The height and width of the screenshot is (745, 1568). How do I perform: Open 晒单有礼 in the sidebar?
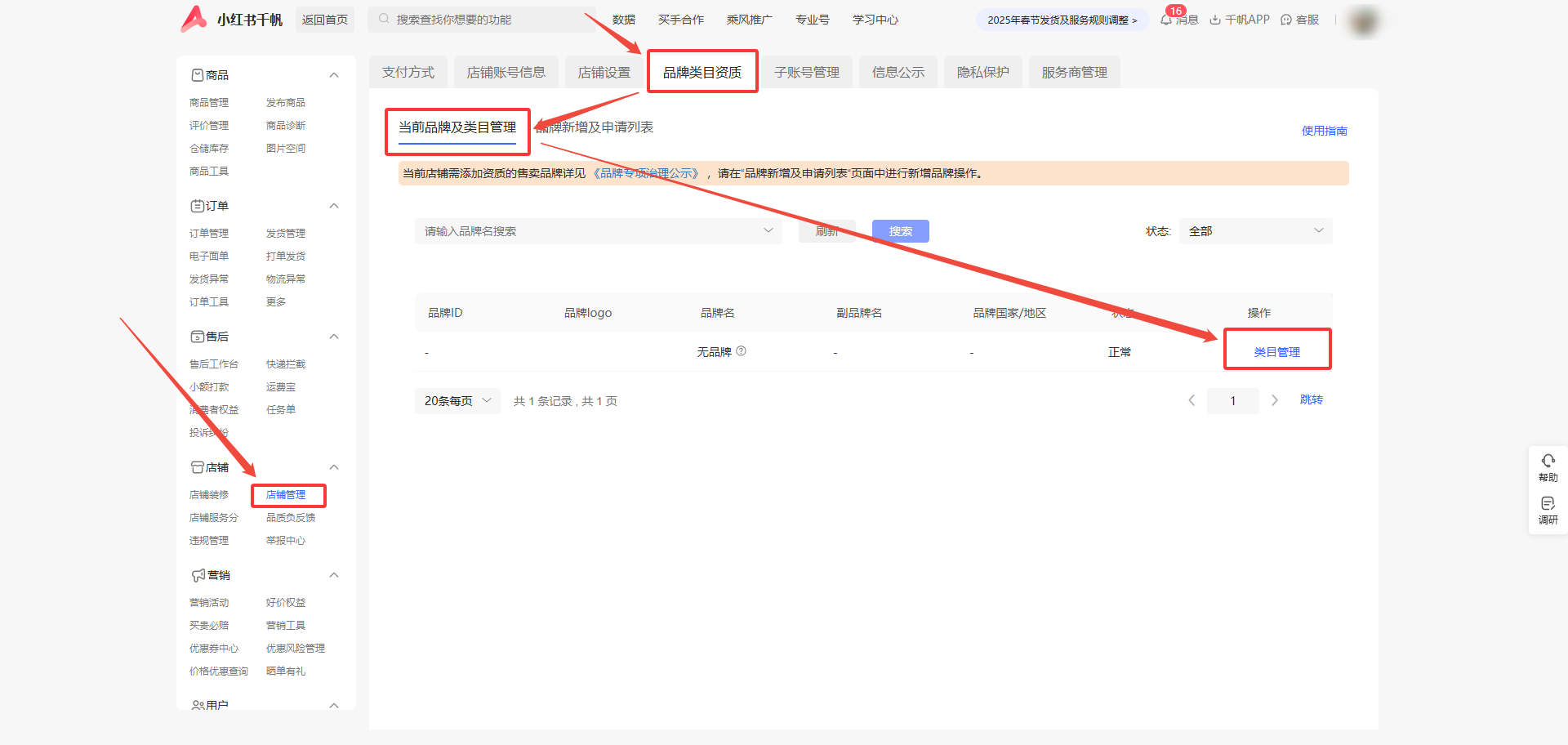coord(286,671)
